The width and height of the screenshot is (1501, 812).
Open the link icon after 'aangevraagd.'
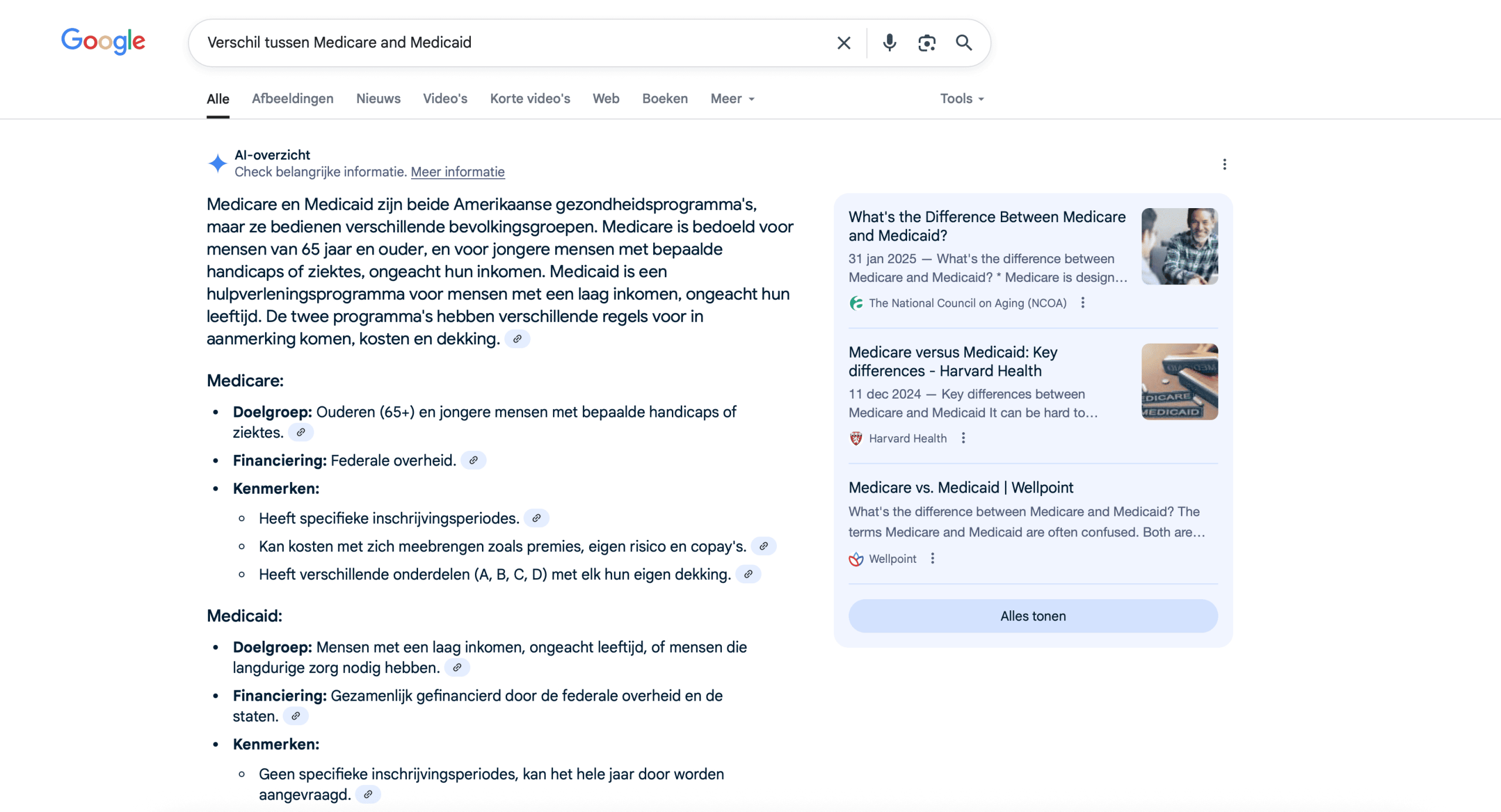[x=368, y=794]
